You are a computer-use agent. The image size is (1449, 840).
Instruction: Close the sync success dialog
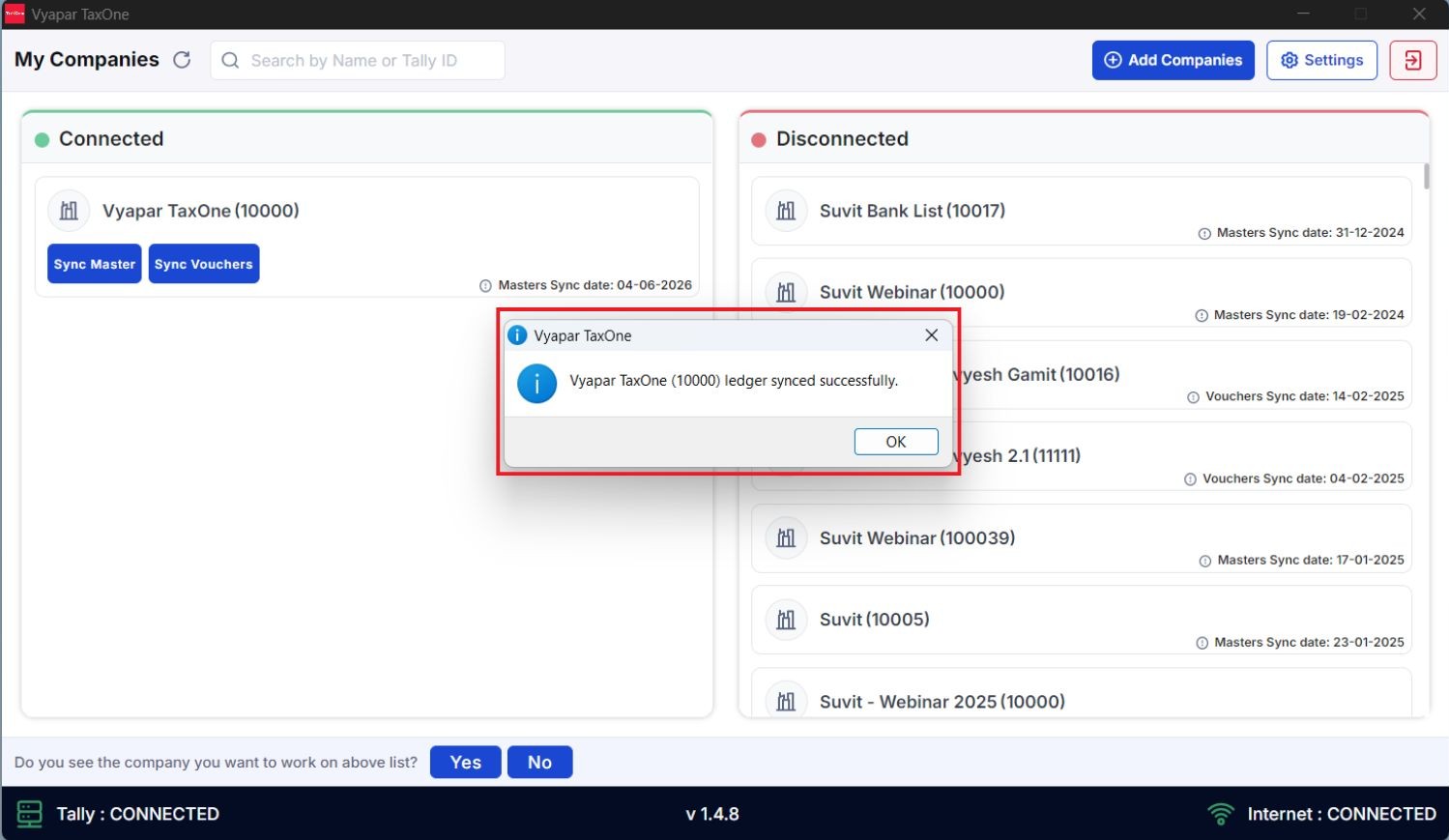tap(931, 335)
